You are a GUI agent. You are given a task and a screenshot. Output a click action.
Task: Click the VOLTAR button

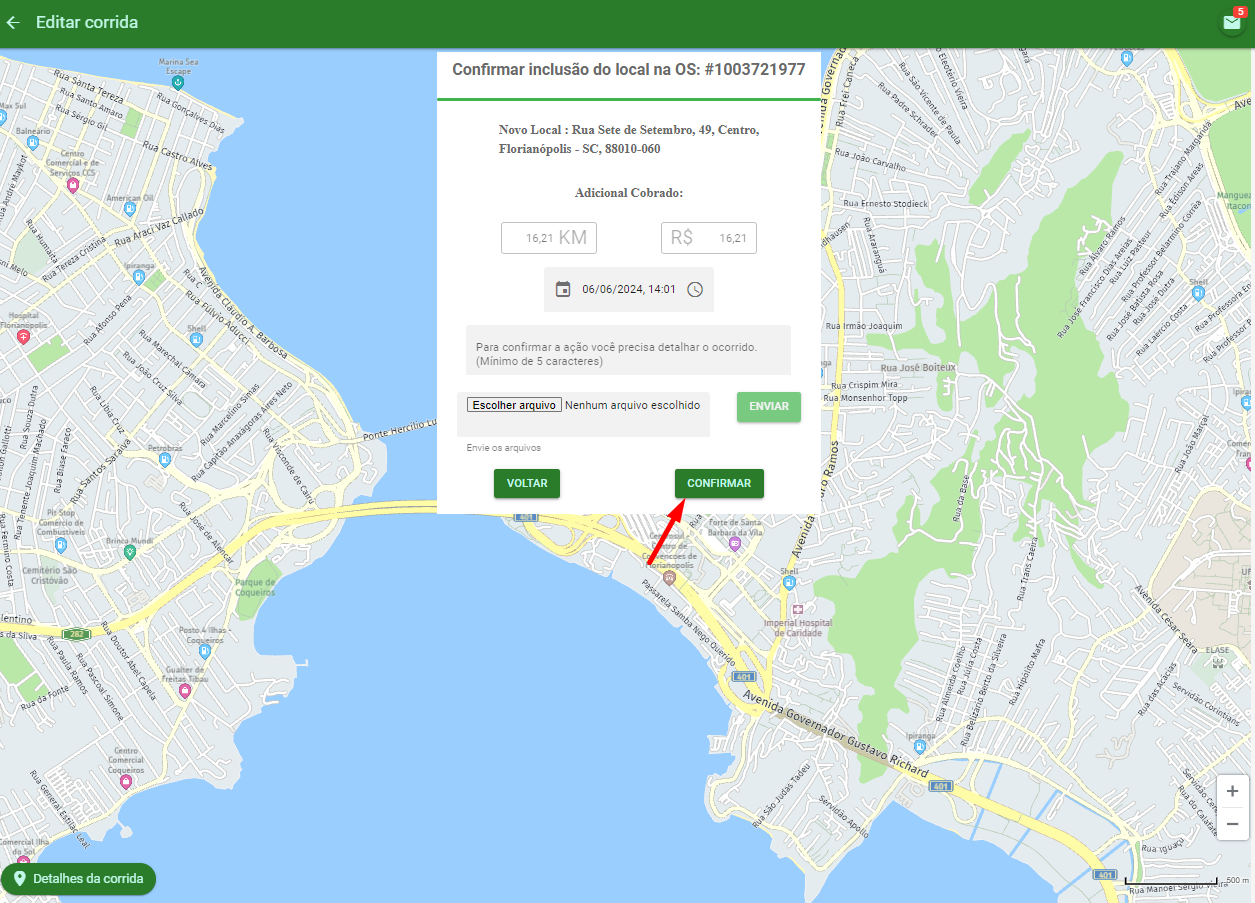pyautogui.click(x=527, y=483)
